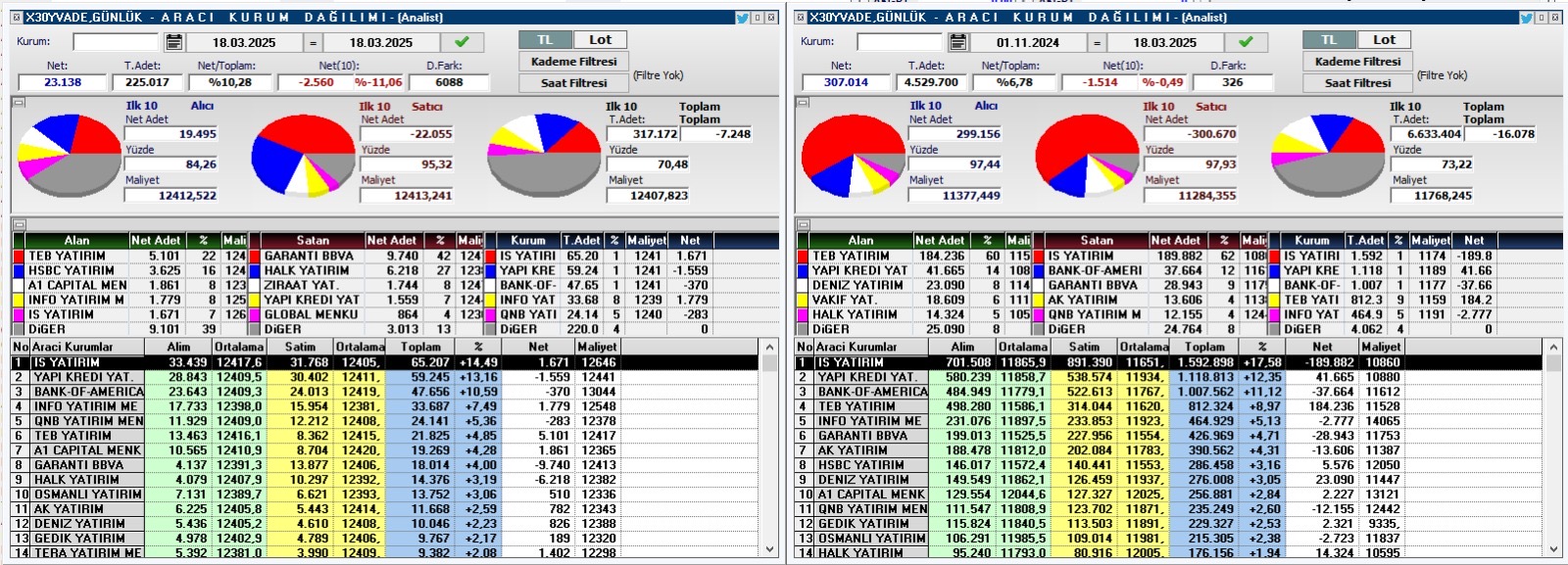Click the Ilk 10 Alıcı pie chart, left window
1568x565 pixels.
click(69, 157)
